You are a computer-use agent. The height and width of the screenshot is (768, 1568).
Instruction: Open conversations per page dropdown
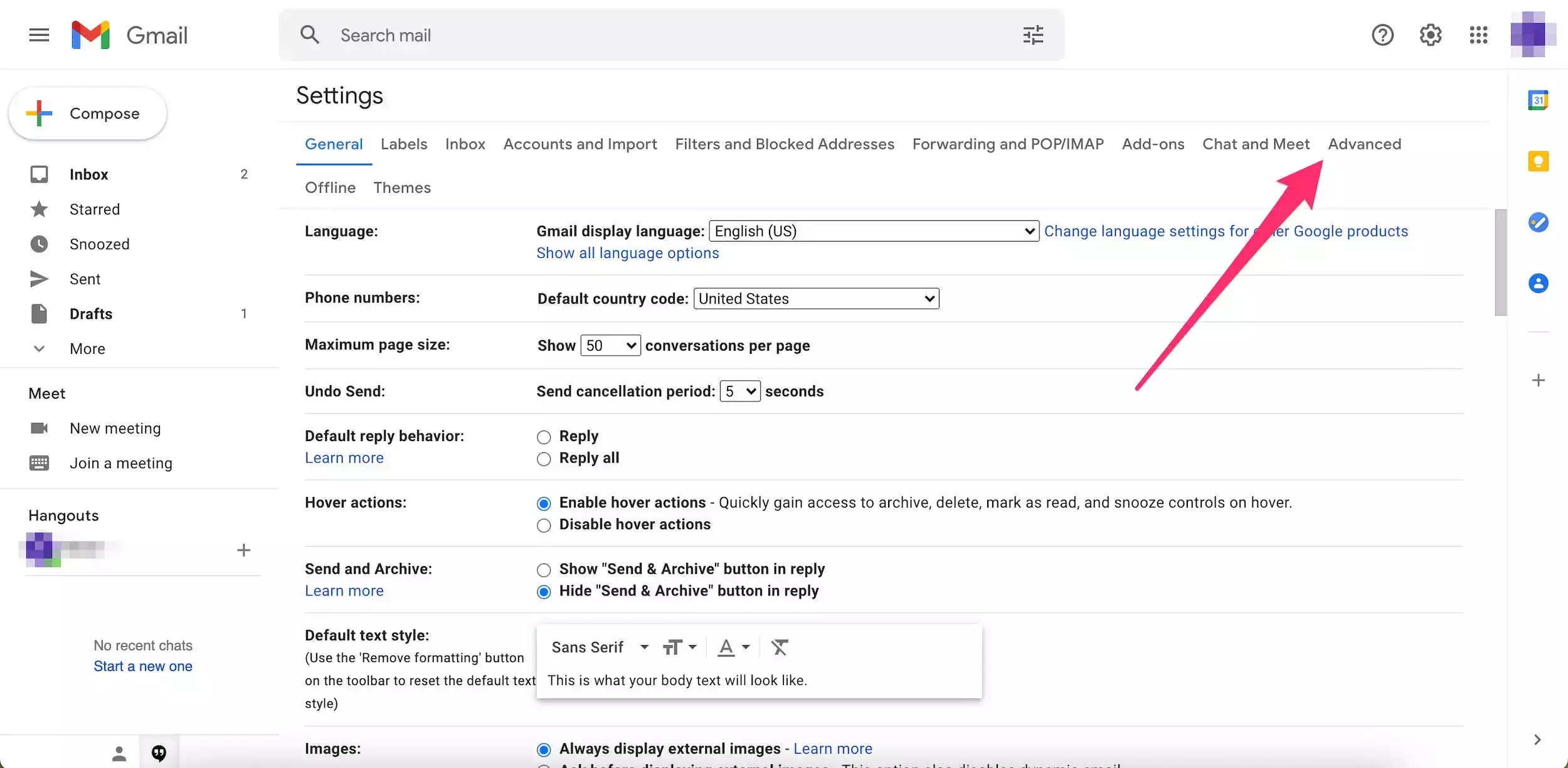610,345
